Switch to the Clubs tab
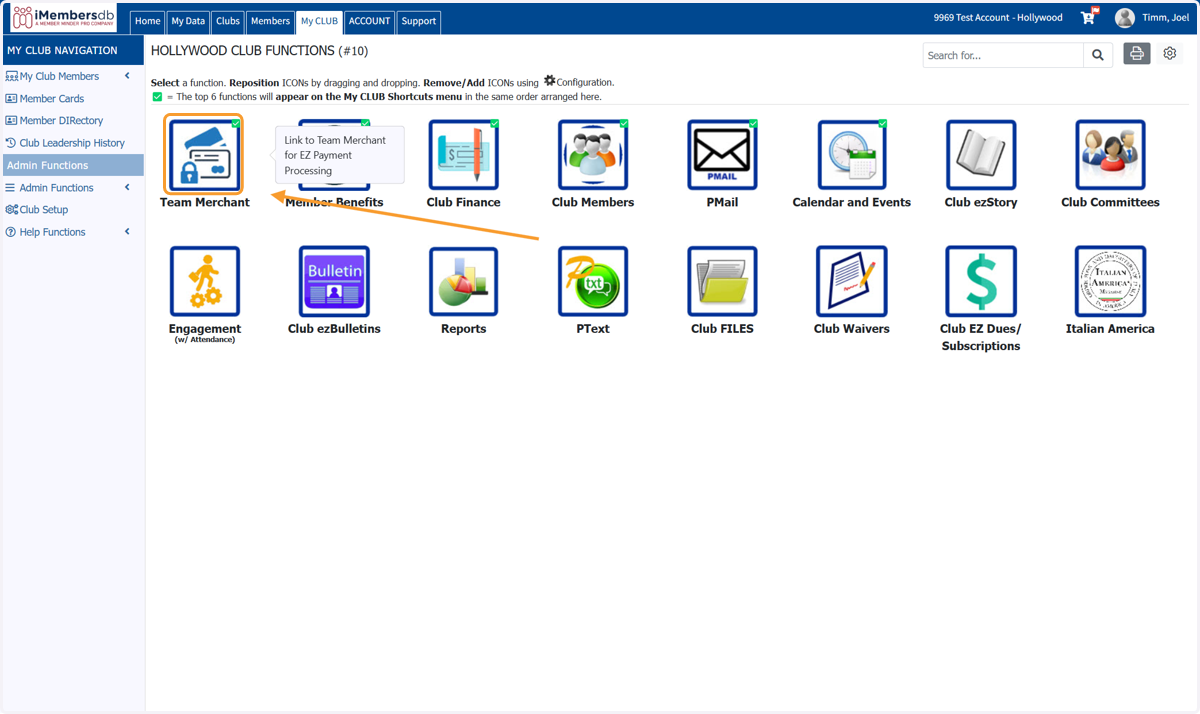Screen dimensions: 1200x714 tap(228, 21)
